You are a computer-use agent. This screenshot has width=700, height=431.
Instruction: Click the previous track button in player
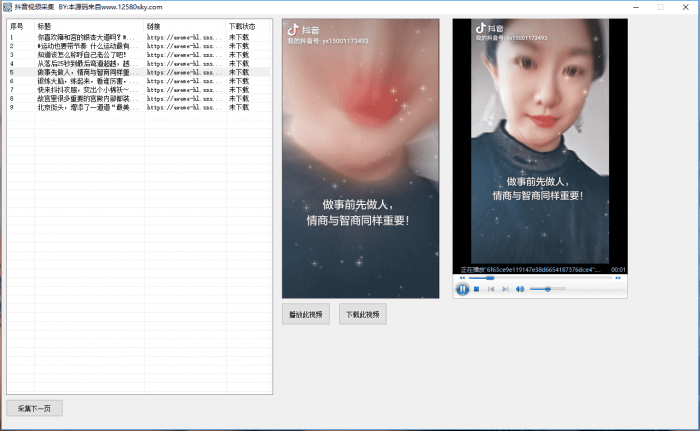[x=491, y=289]
